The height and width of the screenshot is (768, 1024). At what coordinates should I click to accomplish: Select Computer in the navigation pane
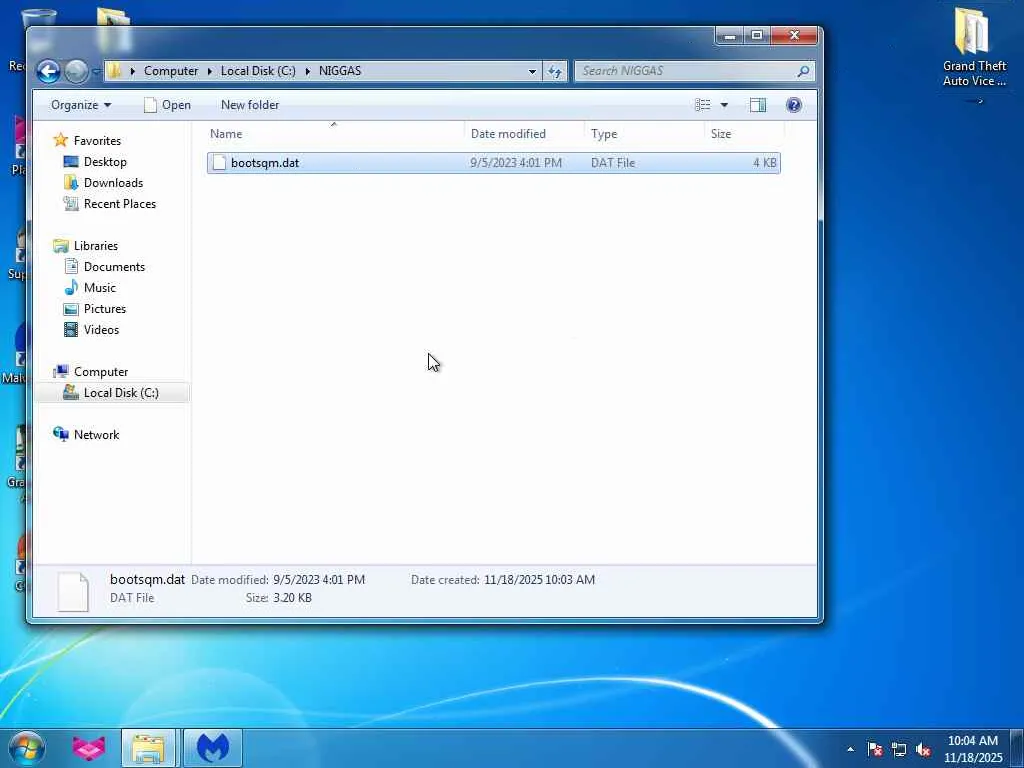point(101,372)
